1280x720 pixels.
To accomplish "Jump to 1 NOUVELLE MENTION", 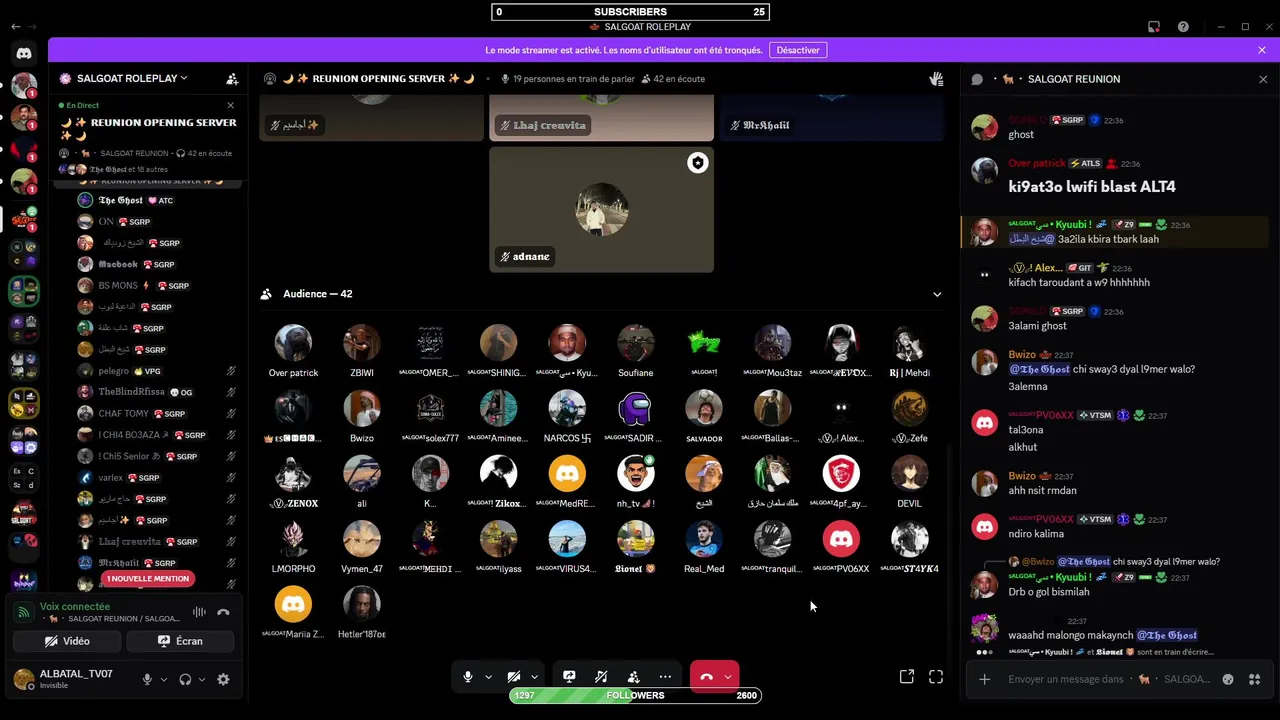I will (148, 578).
